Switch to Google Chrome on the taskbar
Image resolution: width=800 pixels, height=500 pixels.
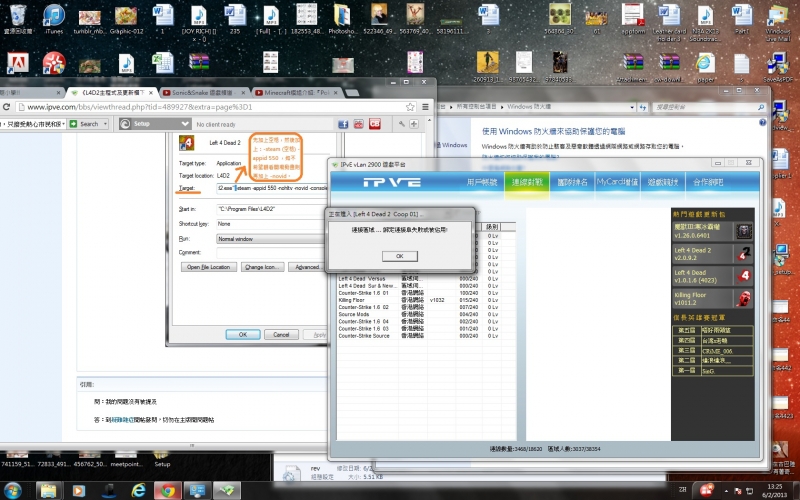pyautogui.click(x=168, y=490)
